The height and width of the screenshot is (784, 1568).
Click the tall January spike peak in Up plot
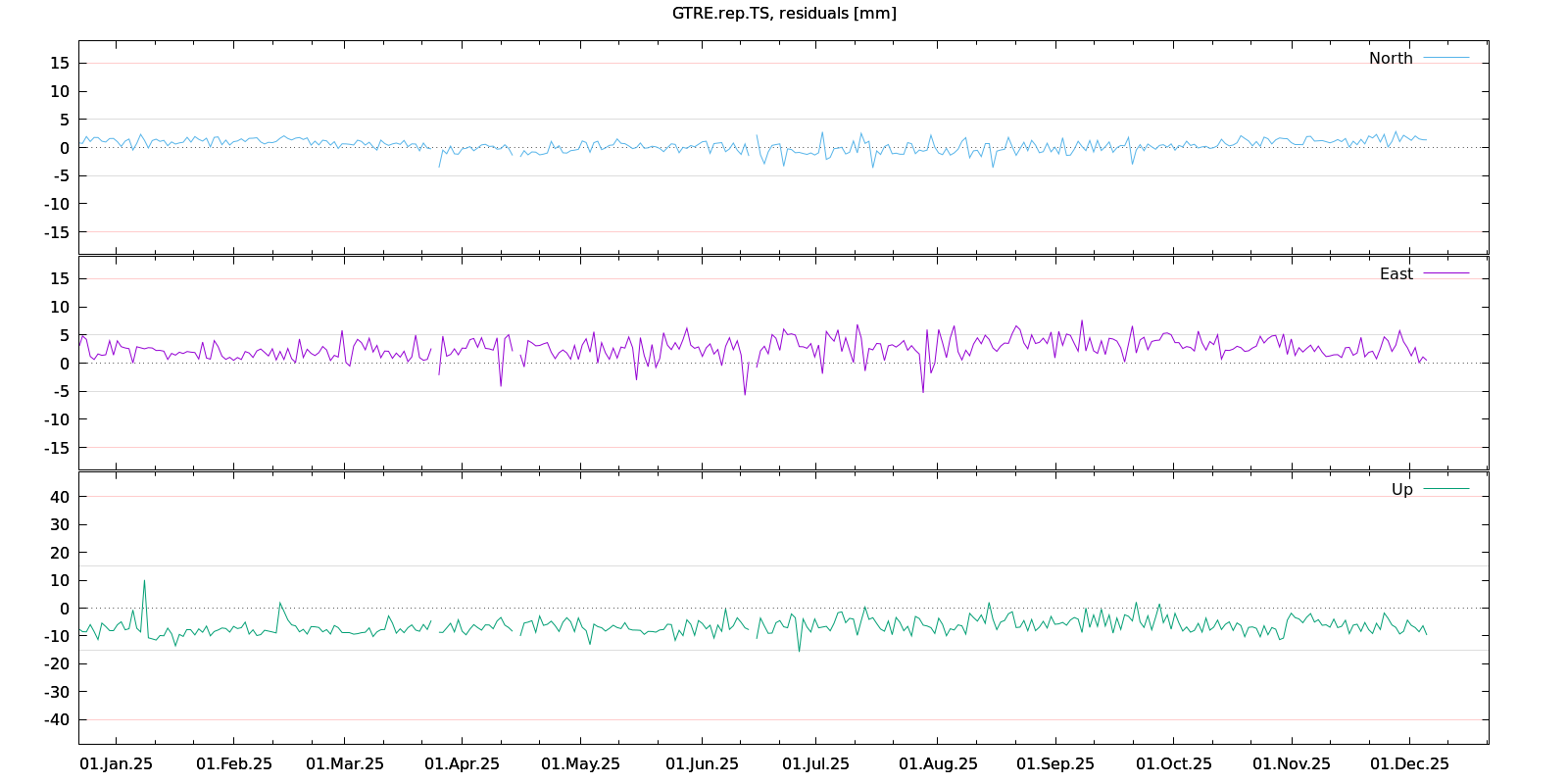pos(144,581)
